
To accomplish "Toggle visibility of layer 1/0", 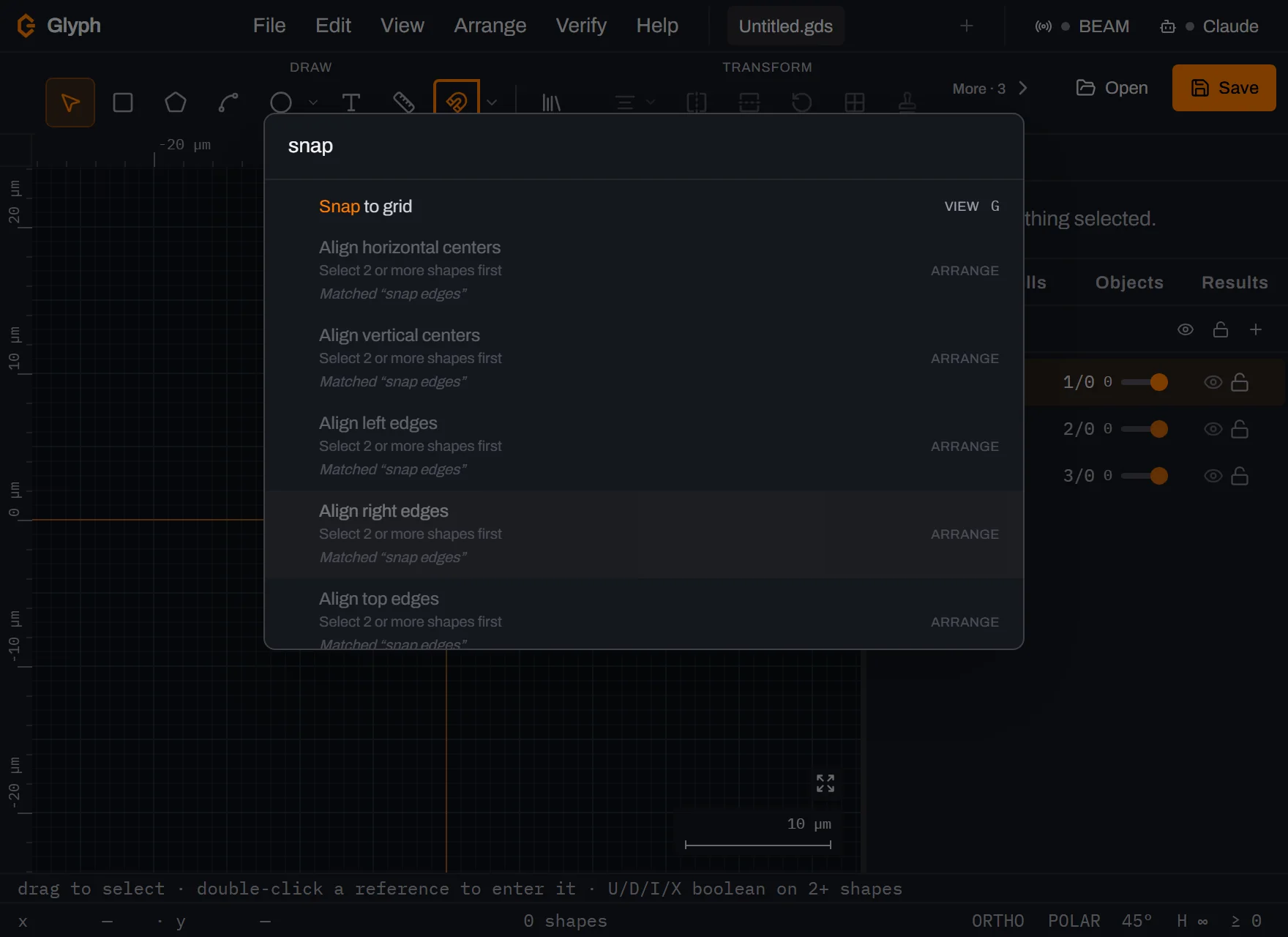I will click(1213, 382).
